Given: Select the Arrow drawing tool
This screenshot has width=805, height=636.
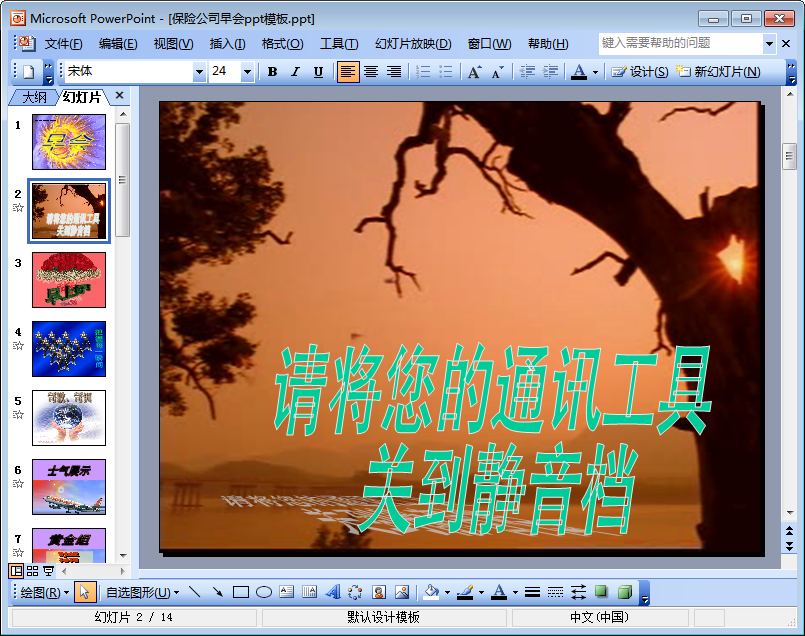Looking at the screenshot, I should [218, 592].
